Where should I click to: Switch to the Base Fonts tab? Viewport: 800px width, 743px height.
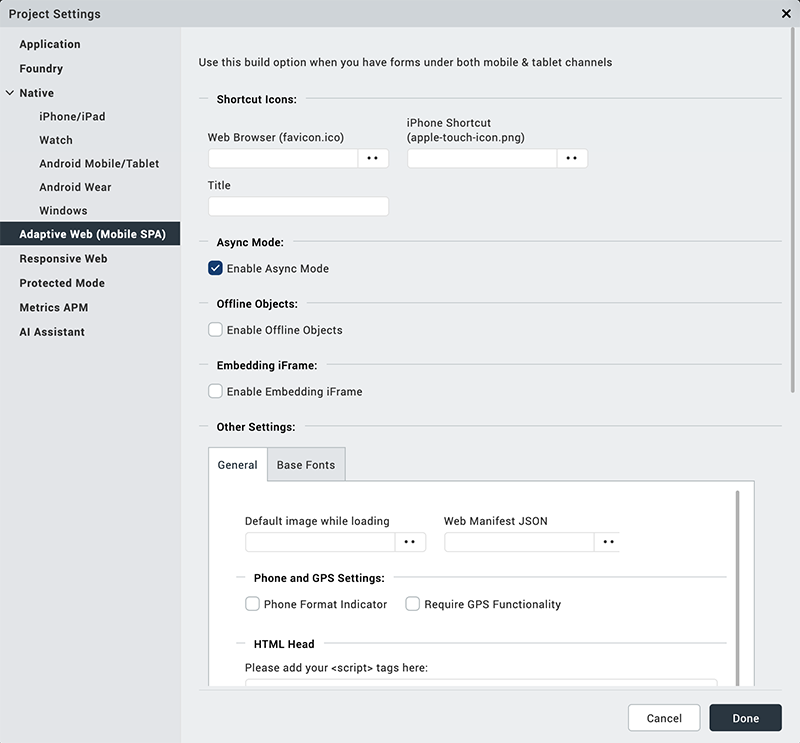click(306, 465)
